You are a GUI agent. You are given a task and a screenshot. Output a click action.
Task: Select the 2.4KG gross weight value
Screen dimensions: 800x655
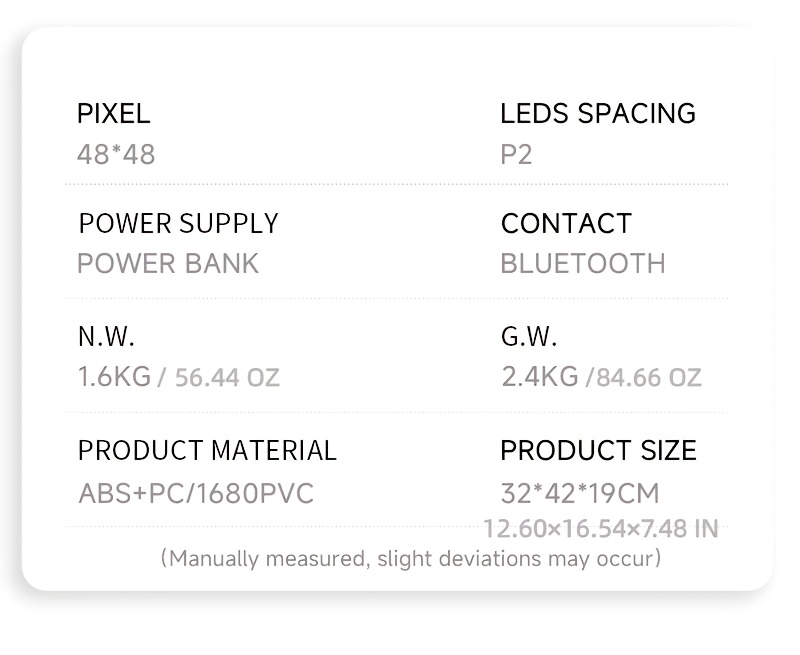pyautogui.click(x=539, y=376)
